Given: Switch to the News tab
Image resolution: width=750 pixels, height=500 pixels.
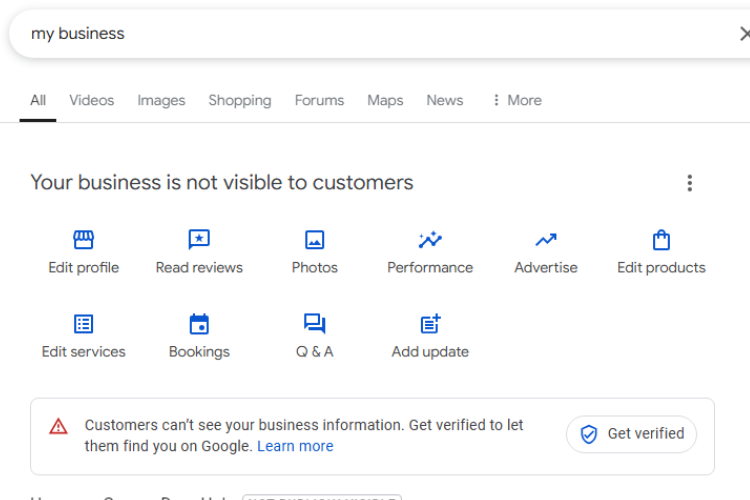Looking at the screenshot, I should pyautogui.click(x=444, y=100).
